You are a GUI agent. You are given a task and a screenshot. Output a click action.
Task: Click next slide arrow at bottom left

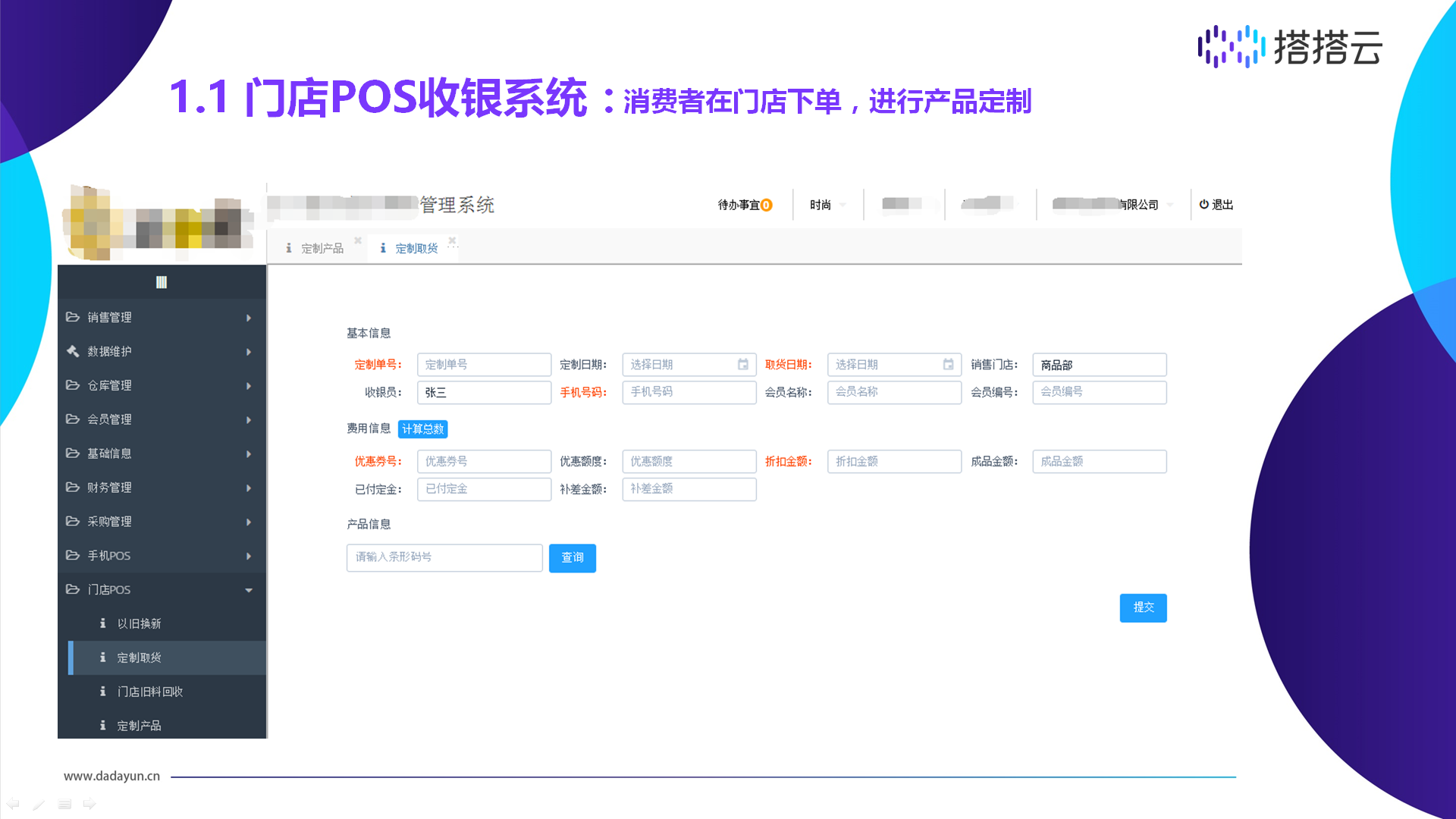pos(89,804)
